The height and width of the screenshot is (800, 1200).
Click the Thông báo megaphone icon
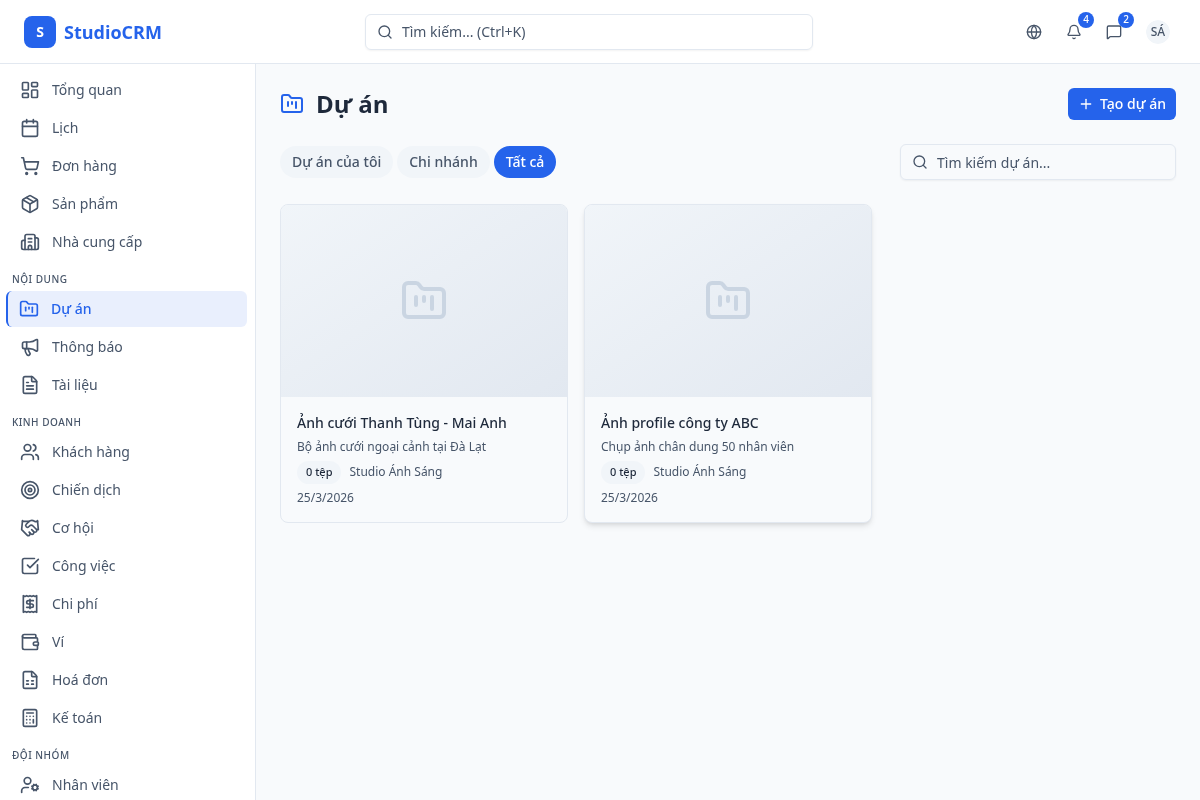[x=30, y=347]
